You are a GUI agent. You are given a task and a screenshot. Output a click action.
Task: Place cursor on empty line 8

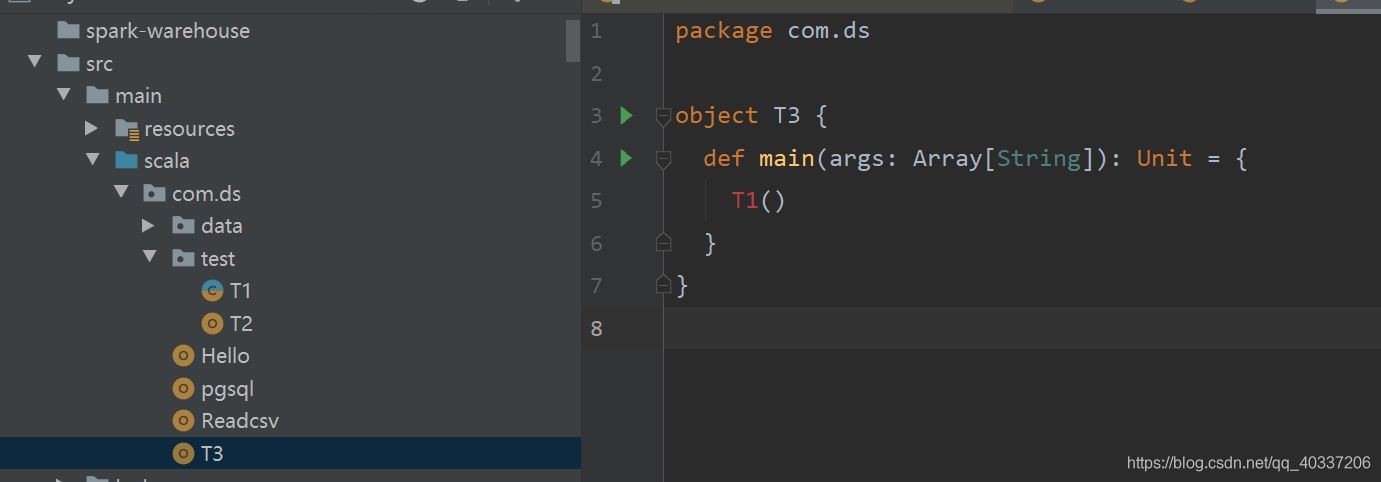pos(1022,328)
